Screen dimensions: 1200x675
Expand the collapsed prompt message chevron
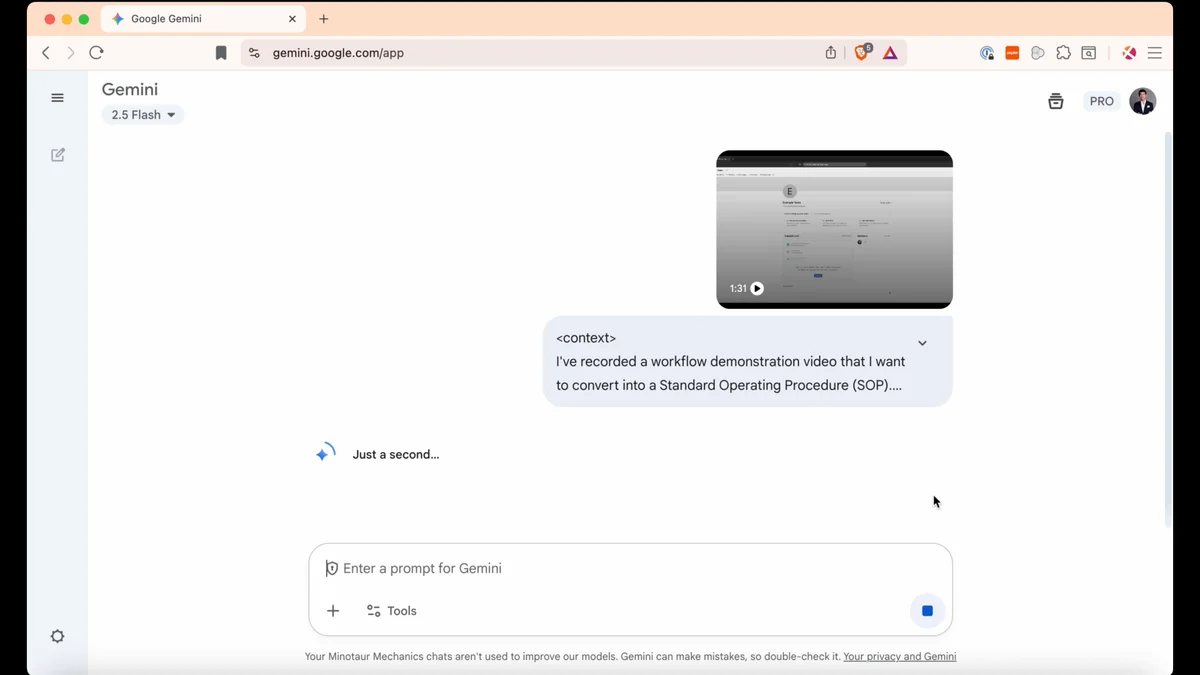click(922, 343)
